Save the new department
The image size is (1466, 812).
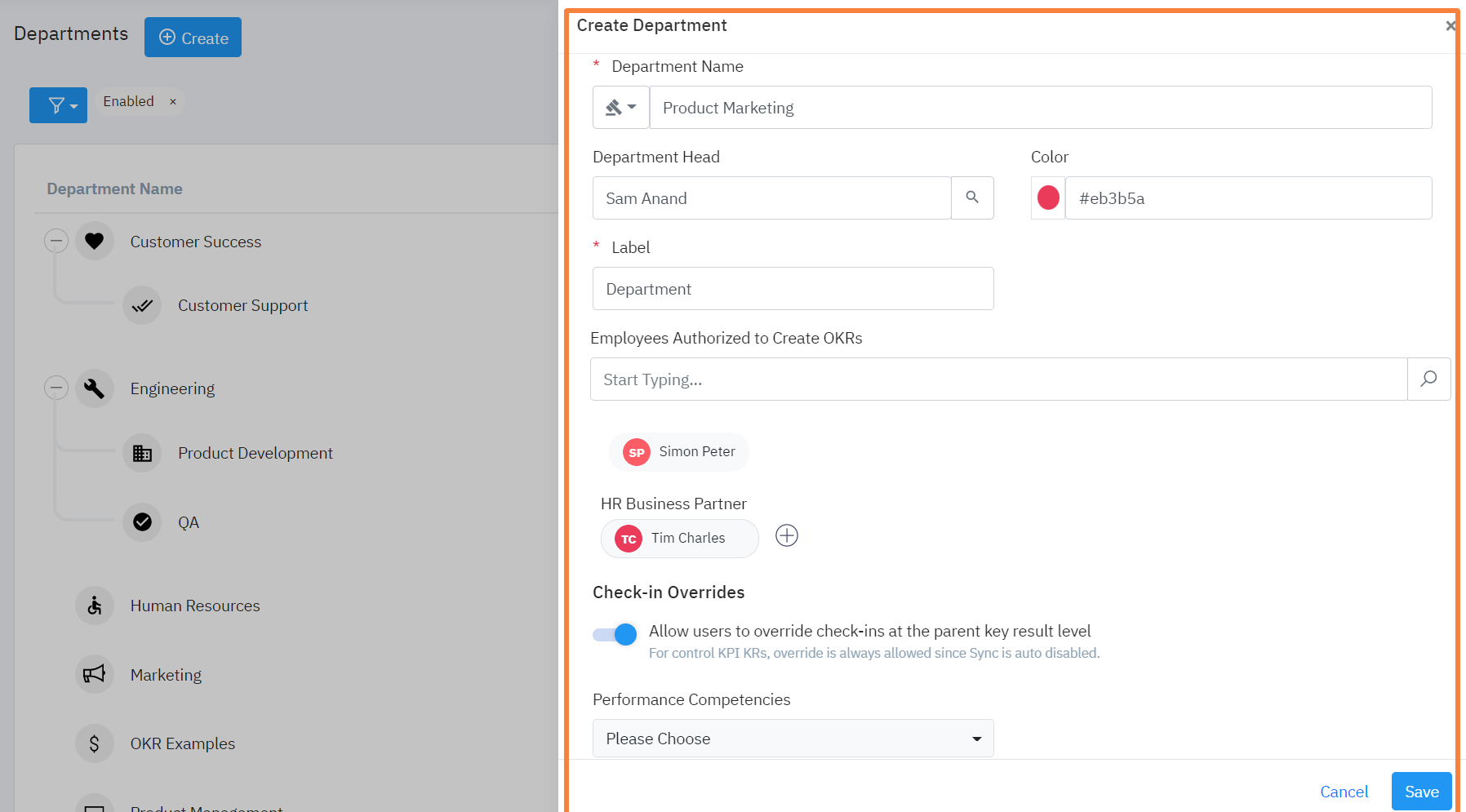tap(1421, 792)
